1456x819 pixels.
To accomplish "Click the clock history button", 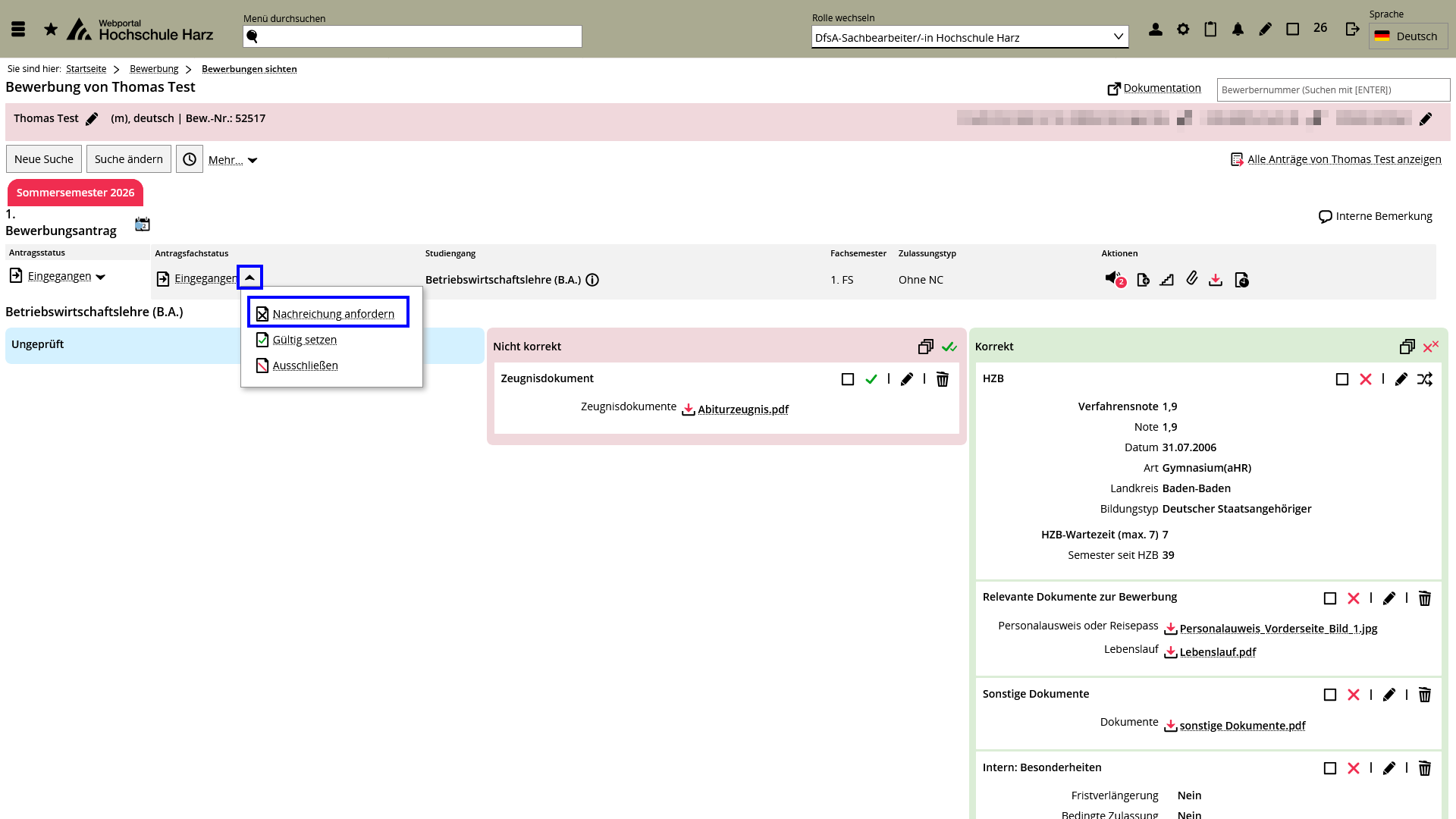I will [190, 159].
